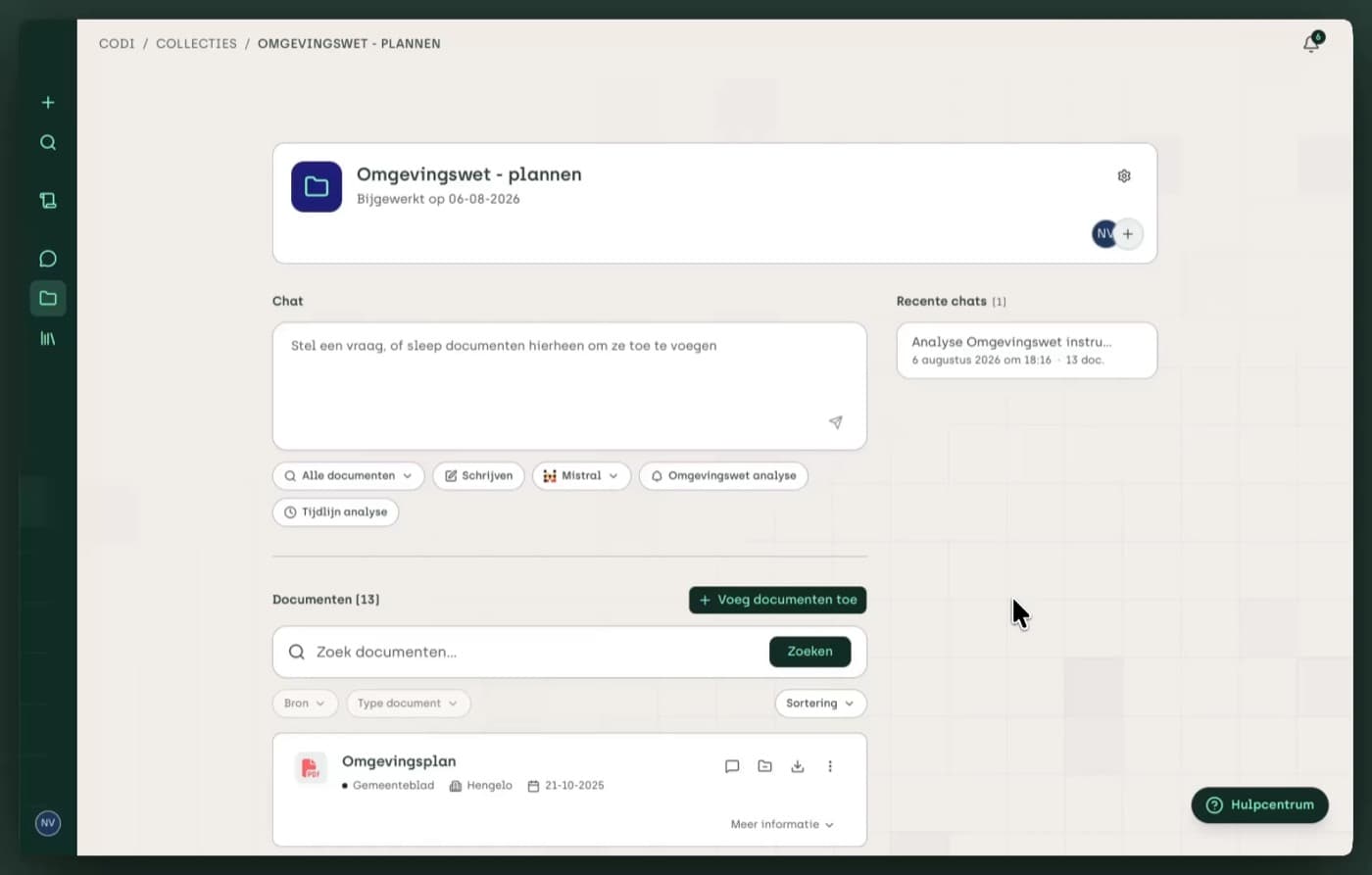The width and height of the screenshot is (1372, 875).
Task: Open the Type document filter dropdown
Action: (408, 704)
